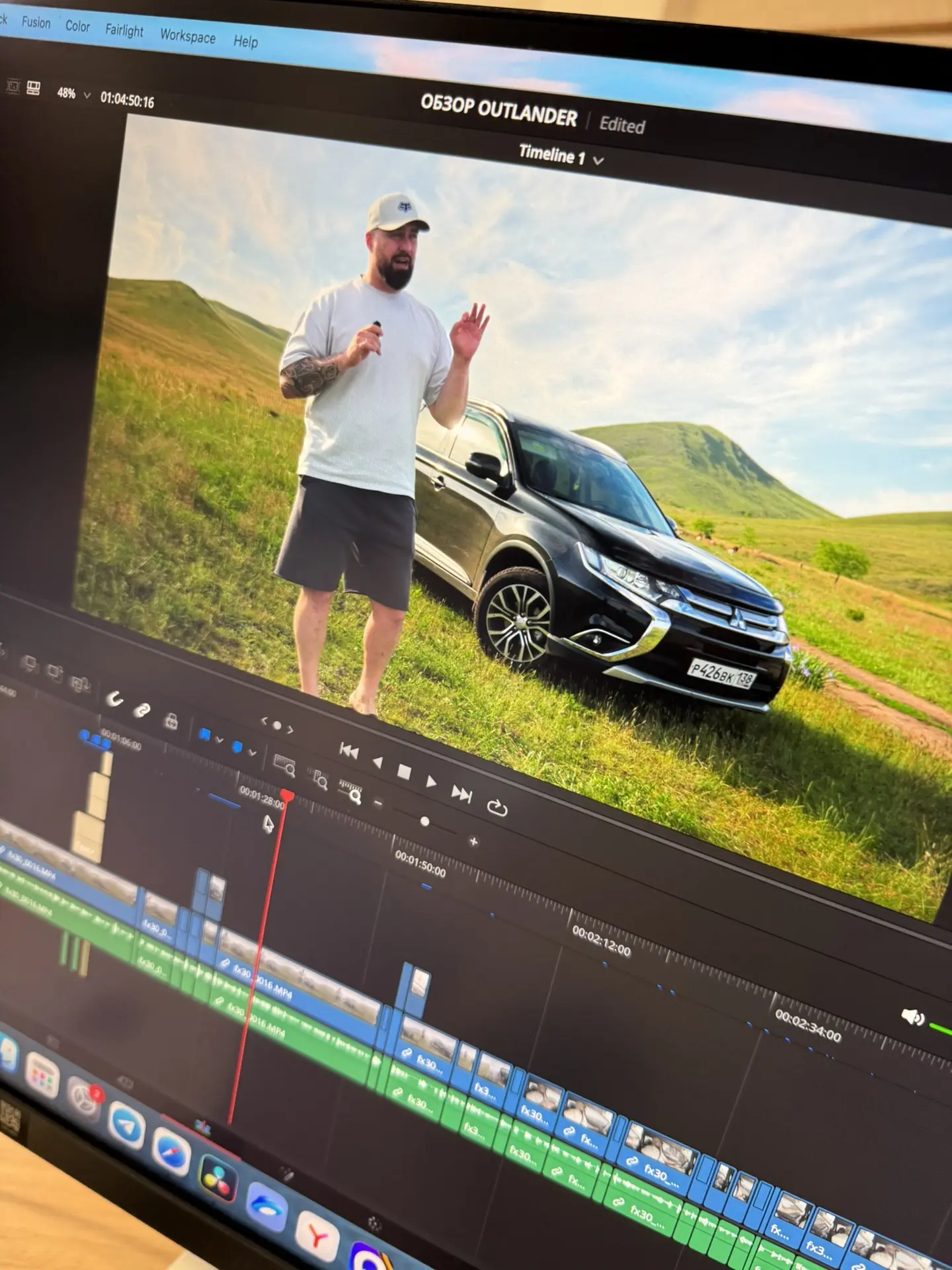Play timeline in reverse
The height and width of the screenshot is (1270, 952).
[377, 763]
